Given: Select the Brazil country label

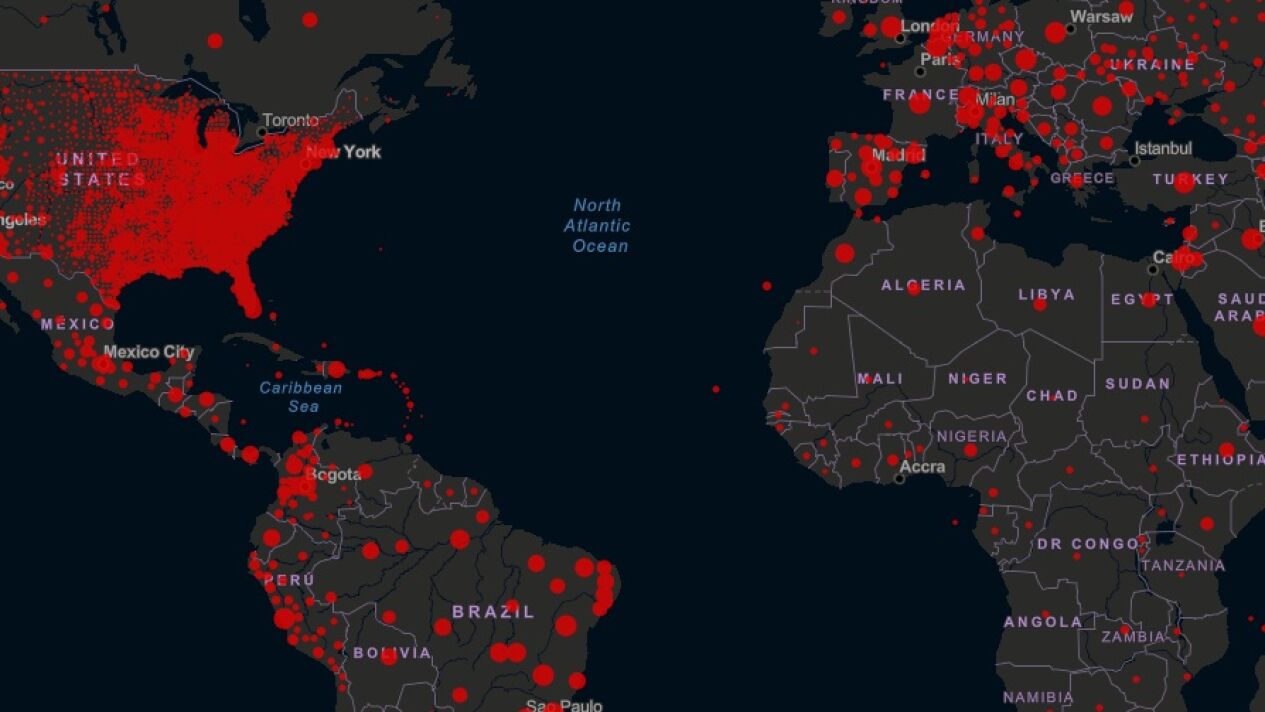Looking at the screenshot, I should (493, 611).
